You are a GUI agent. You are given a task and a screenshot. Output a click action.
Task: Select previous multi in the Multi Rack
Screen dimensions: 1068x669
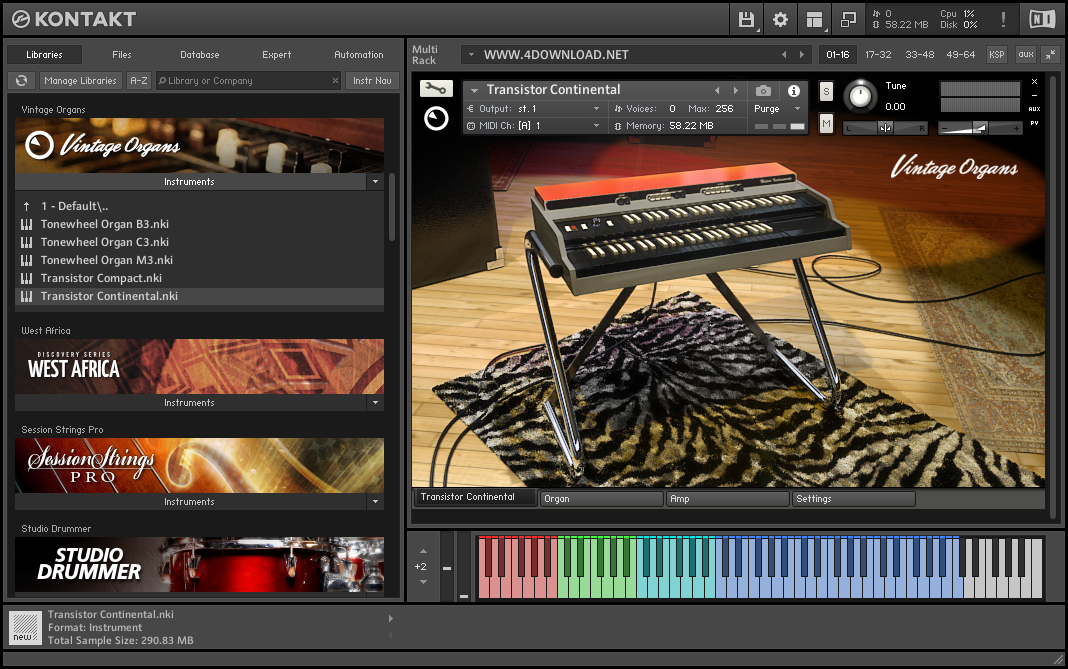pyautogui.click(x=784, y=55)
